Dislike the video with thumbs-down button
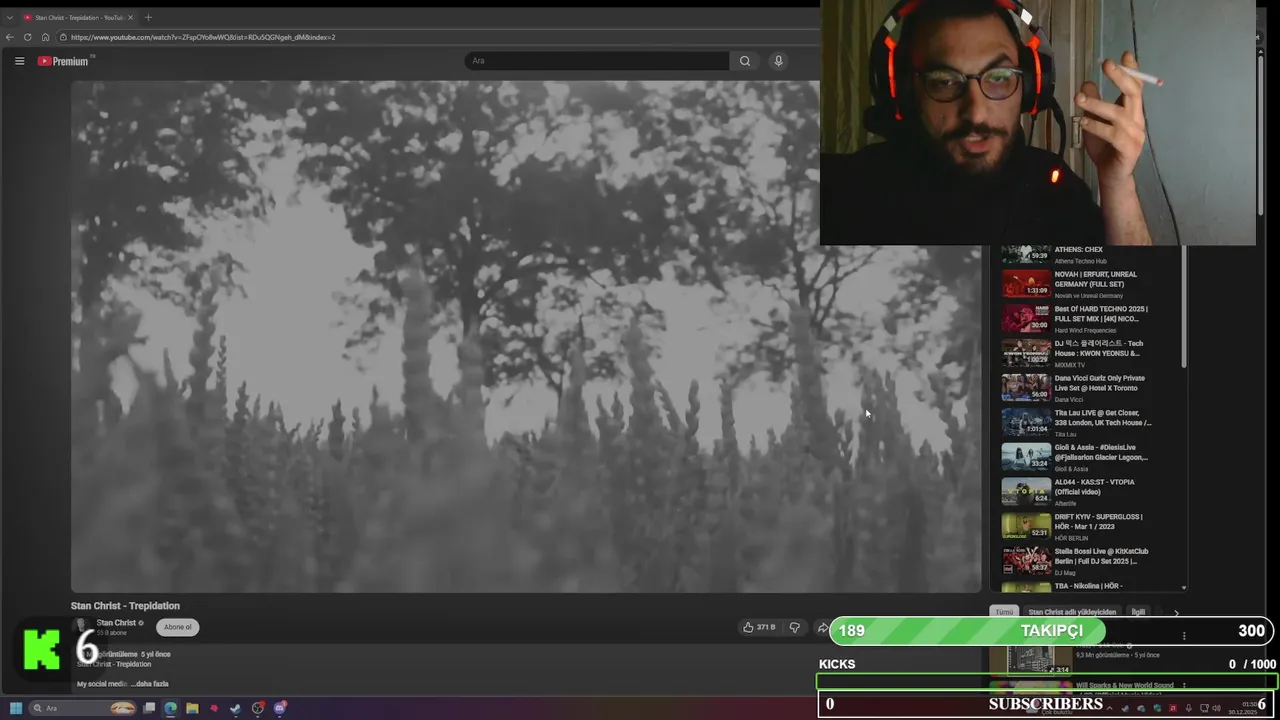 [x=795, y=627]
